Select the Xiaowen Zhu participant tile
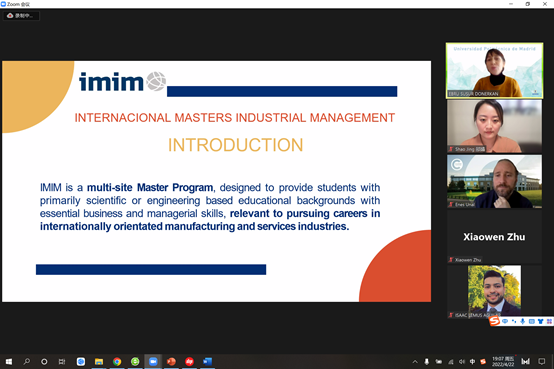This screenshot has height=369, width=554. [494, 237]
